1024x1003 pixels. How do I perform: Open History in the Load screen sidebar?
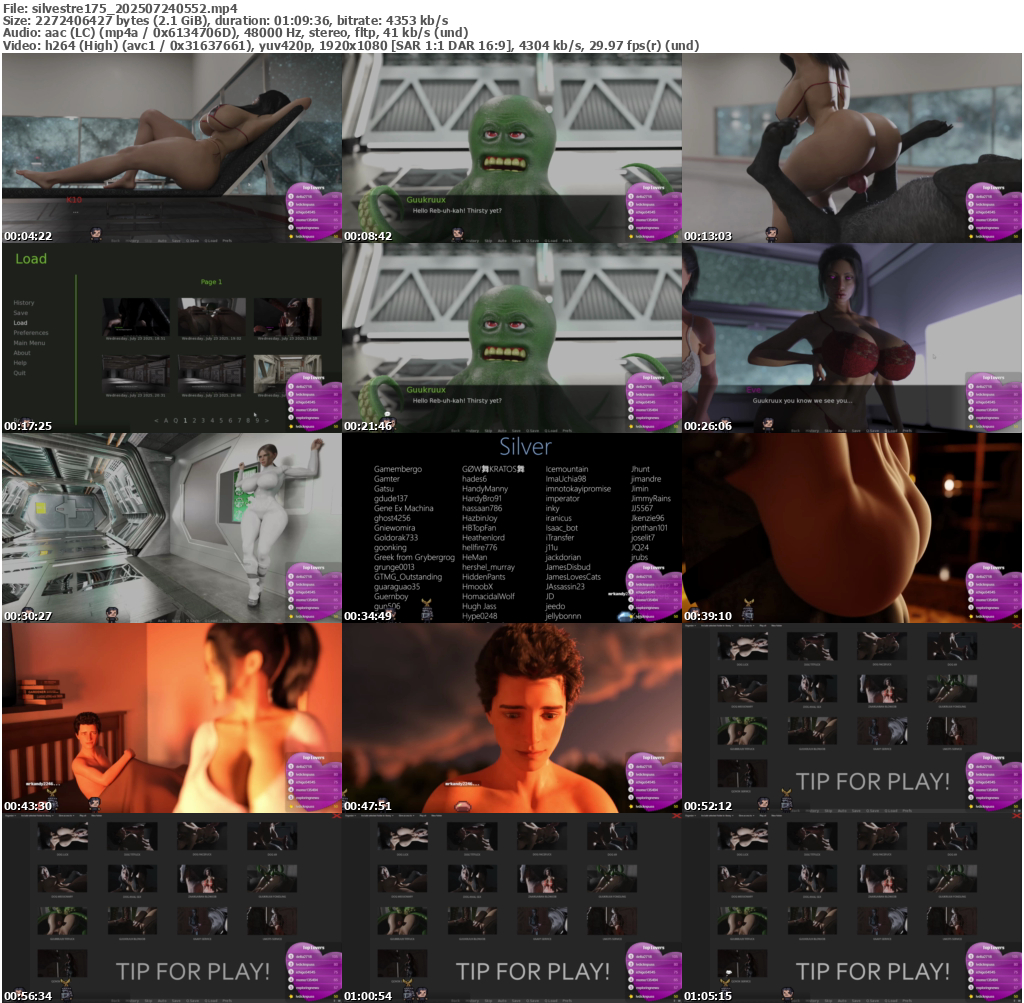pyautogui.click(x=24, y=302)
